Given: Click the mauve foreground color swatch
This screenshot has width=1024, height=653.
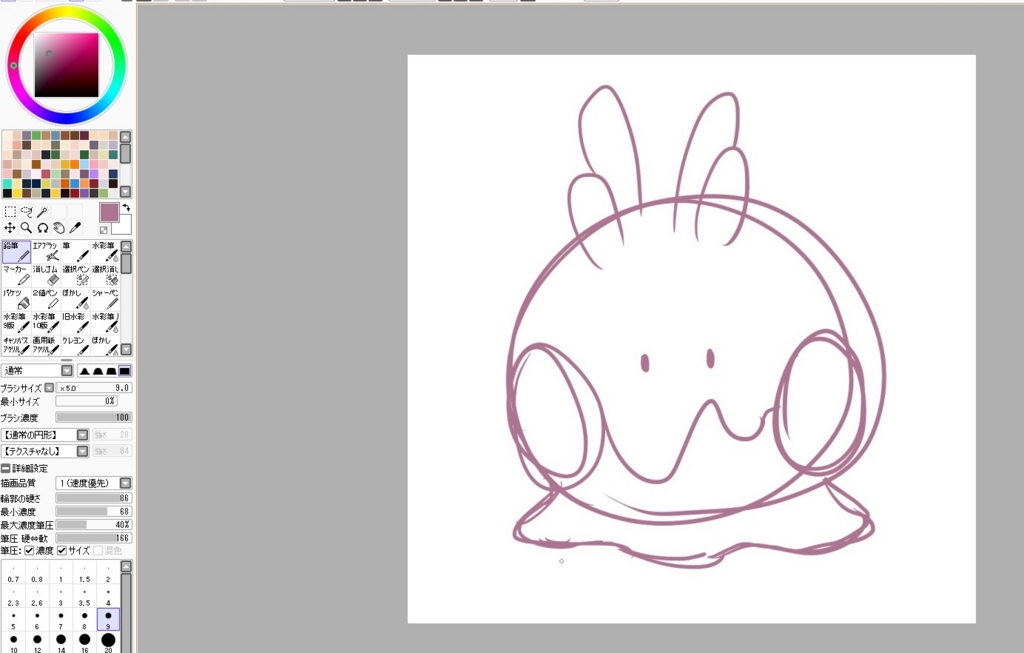Looking at the screenshot, I should pyautogui.click(x=109, y=212).
